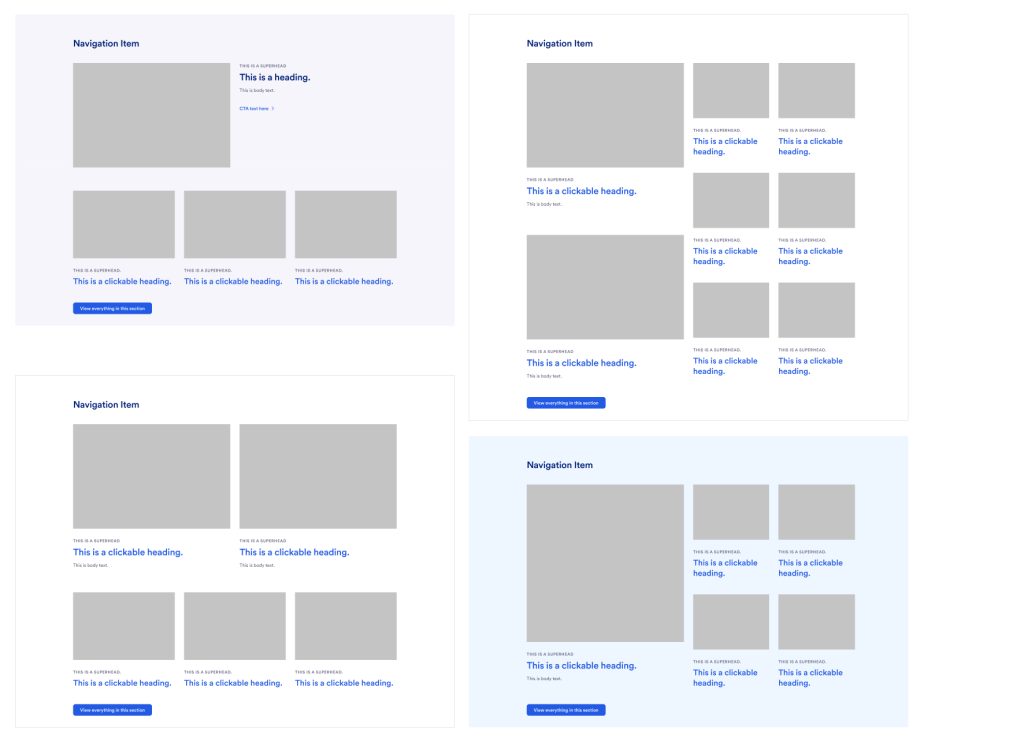The image size is (1024, 742).
Task: Click "View everything in this section" in light blue panel
Action: pyautogui.click(x=566, y=710)
